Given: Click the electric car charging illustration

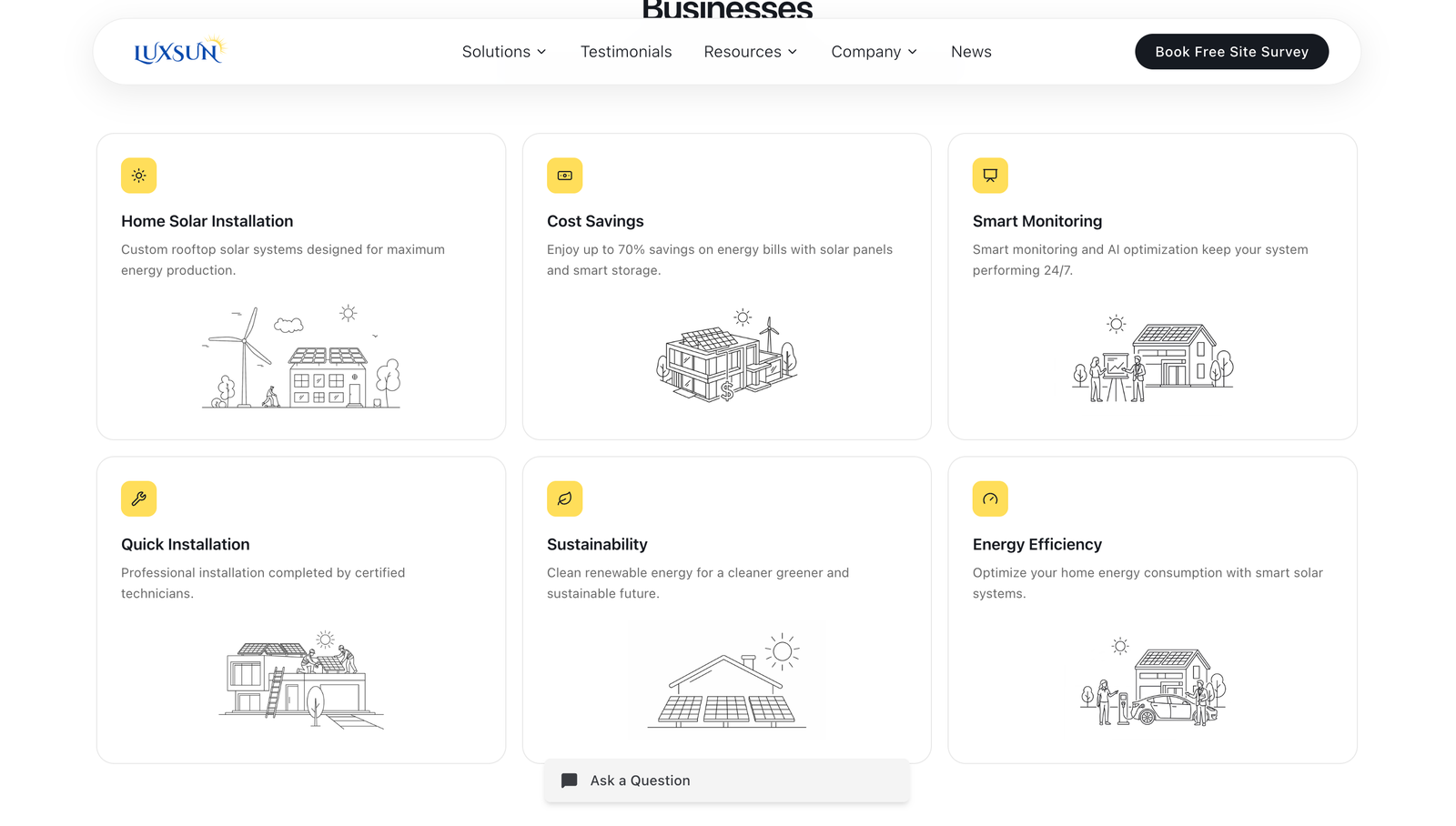Looking at the screenshot, I should [x=1152, y=680].
